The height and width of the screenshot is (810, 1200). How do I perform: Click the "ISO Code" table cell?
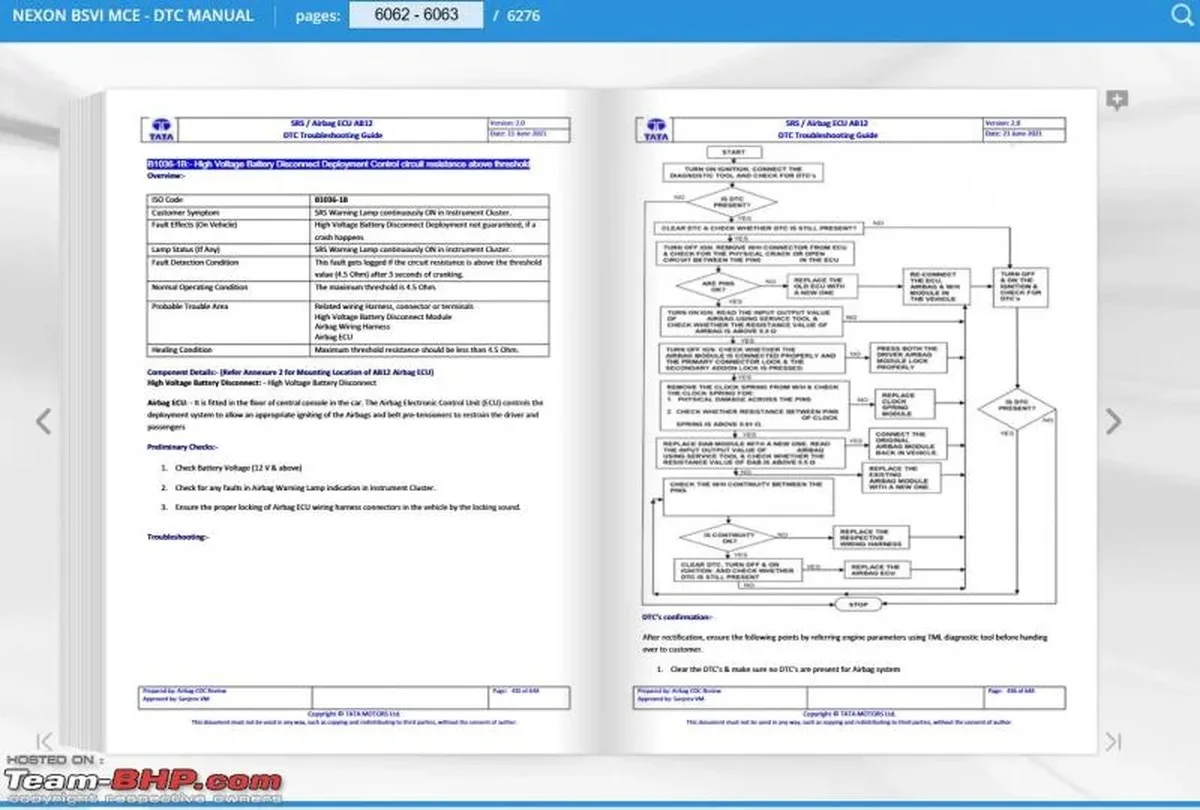(229, 200)
